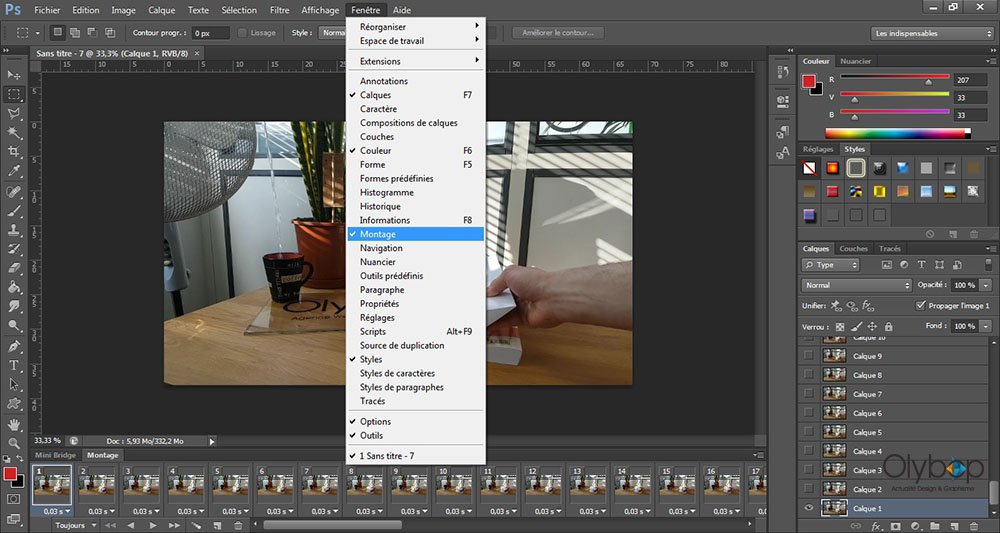The width and height of the screenshot is (1000, 533).
Task: Open the collapsed History panel icon
Action: point(783,72)
